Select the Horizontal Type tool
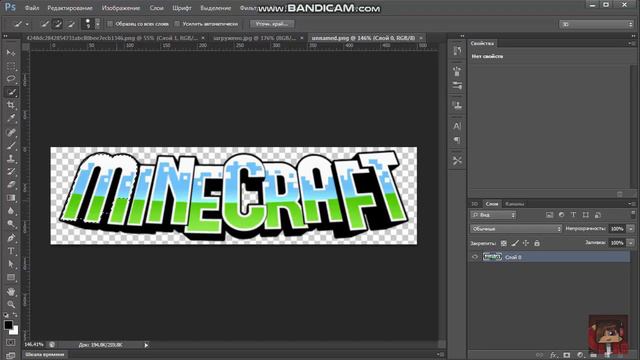 pos(11,251)
